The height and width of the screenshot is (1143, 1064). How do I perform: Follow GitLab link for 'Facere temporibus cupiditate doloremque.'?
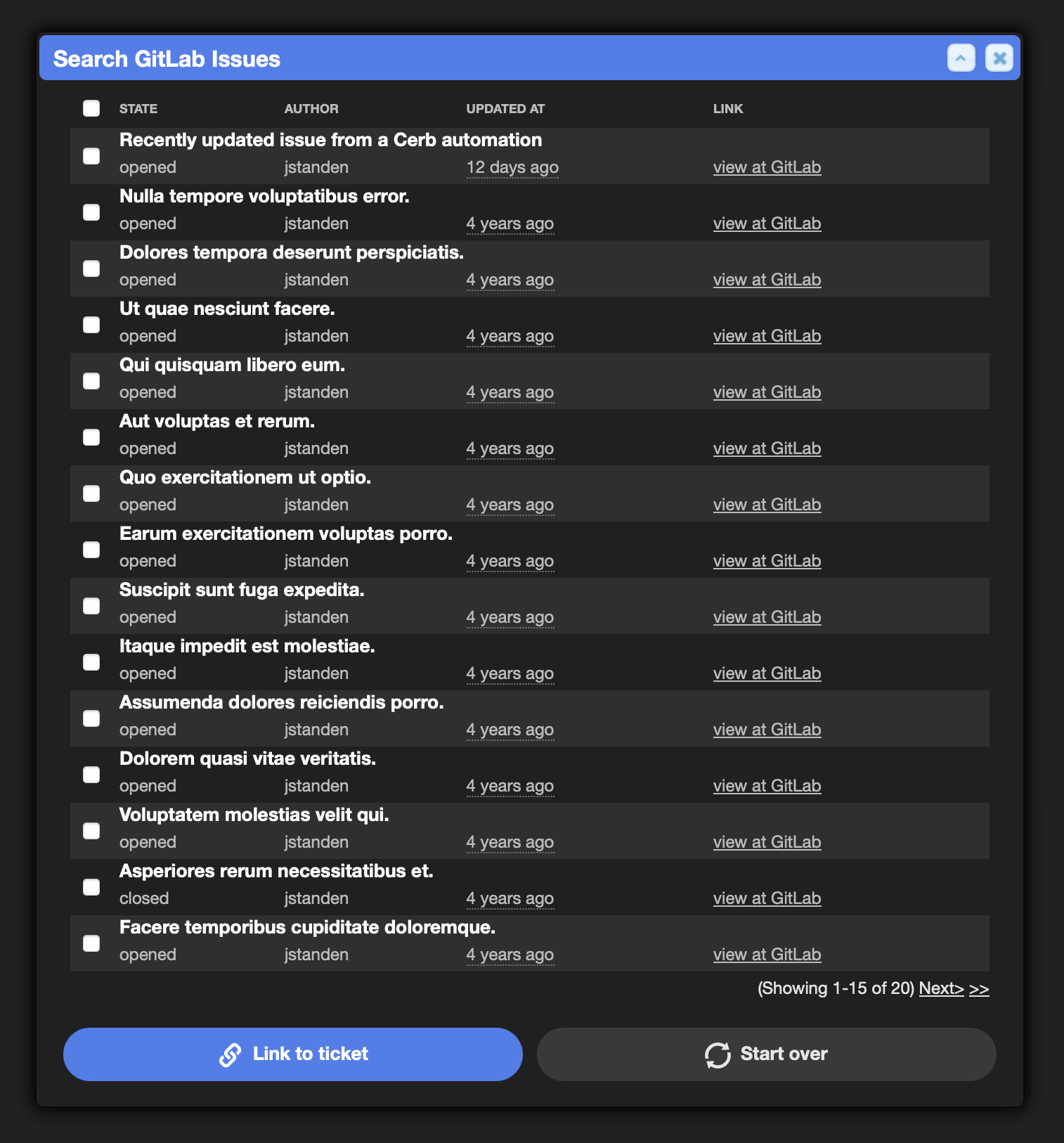click(x=767, y=955)
